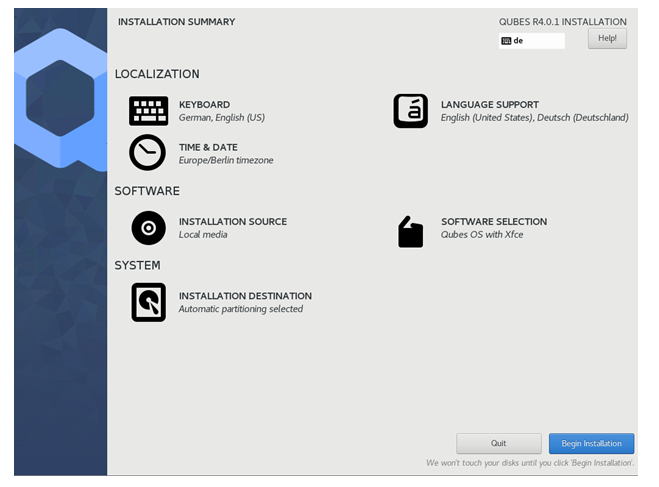Viewport: 659px width, 487px height.
Task: Click 'German, English (US)' keyboard text
Action: 222,118
